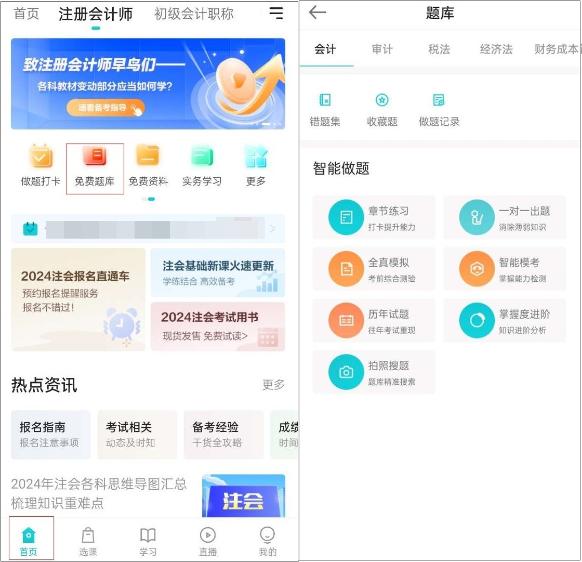This screenshot has height=562, width=582.
Task: Start 章节练习 chapter practice
Action: (x=374, y=217)
